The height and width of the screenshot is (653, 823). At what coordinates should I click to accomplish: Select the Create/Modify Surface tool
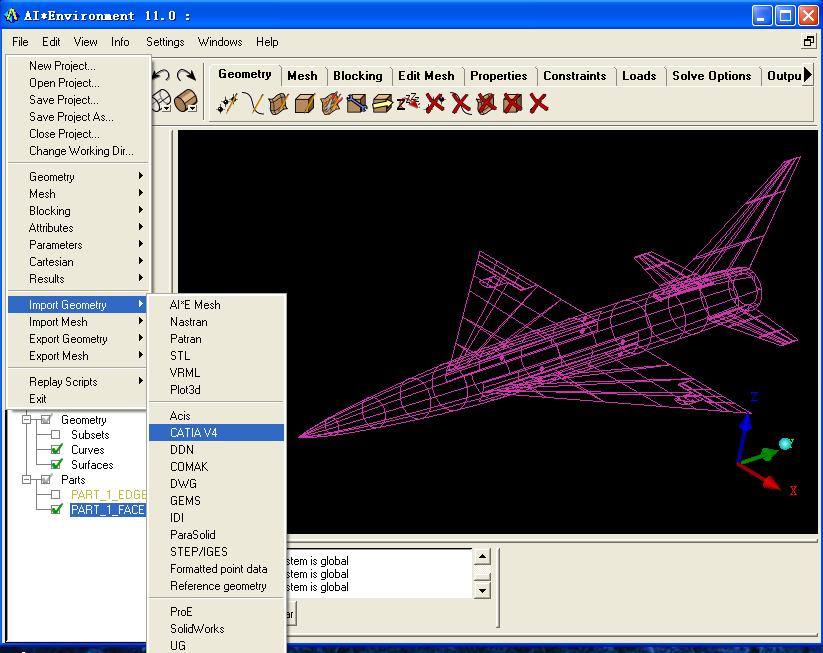point(279,103)
